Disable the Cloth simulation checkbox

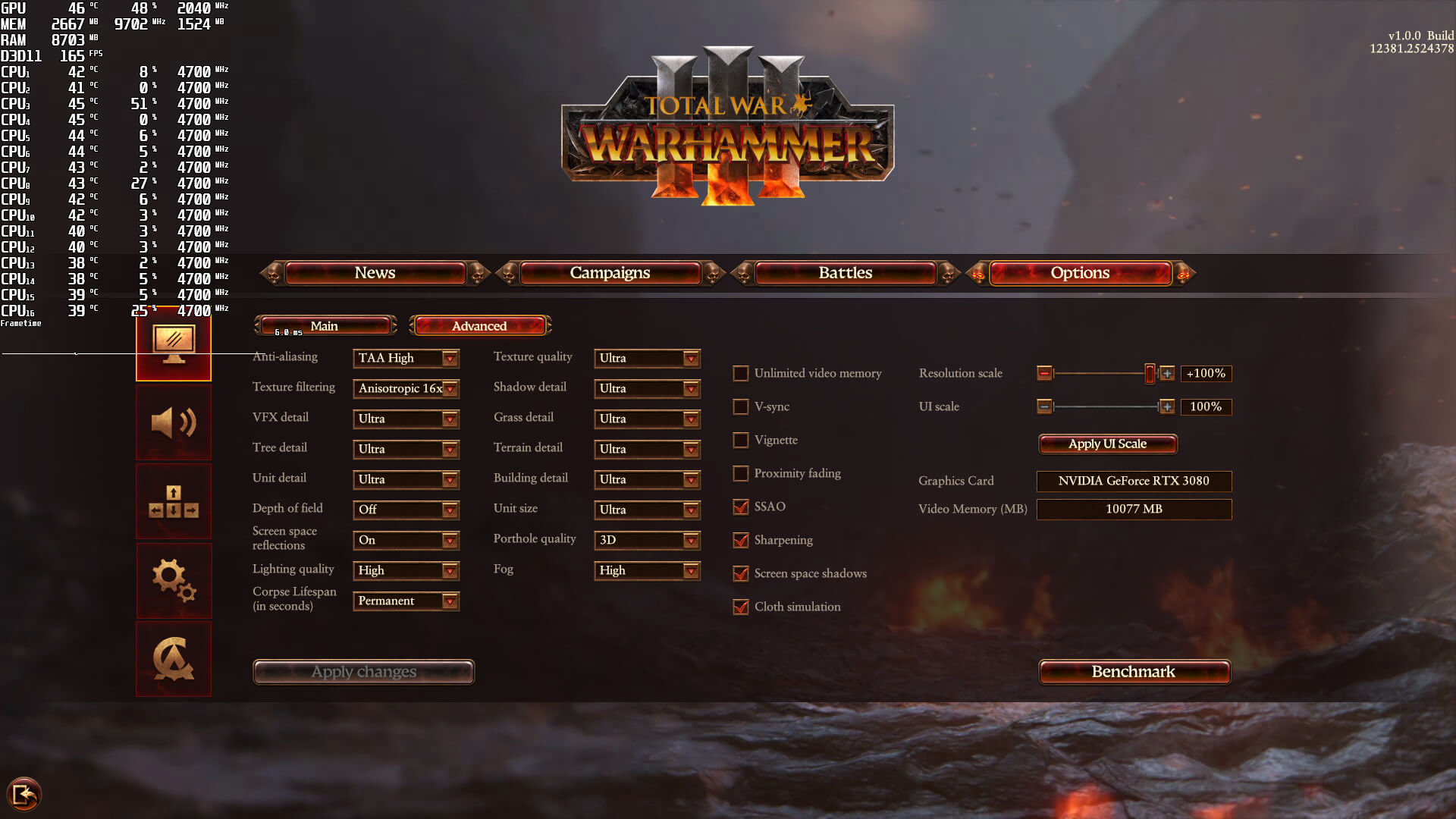(741, 606)
